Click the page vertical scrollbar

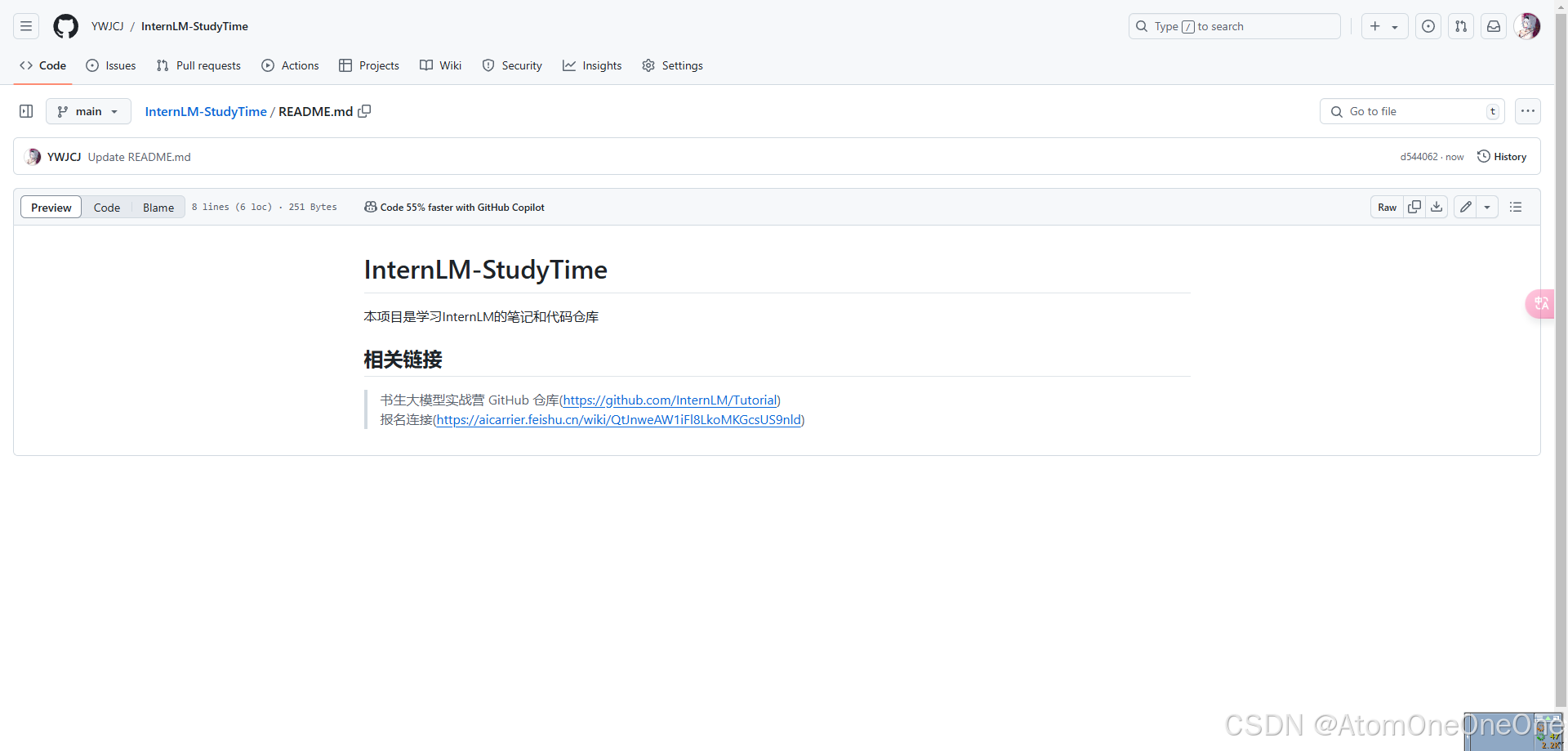[x=1561, y=360]
